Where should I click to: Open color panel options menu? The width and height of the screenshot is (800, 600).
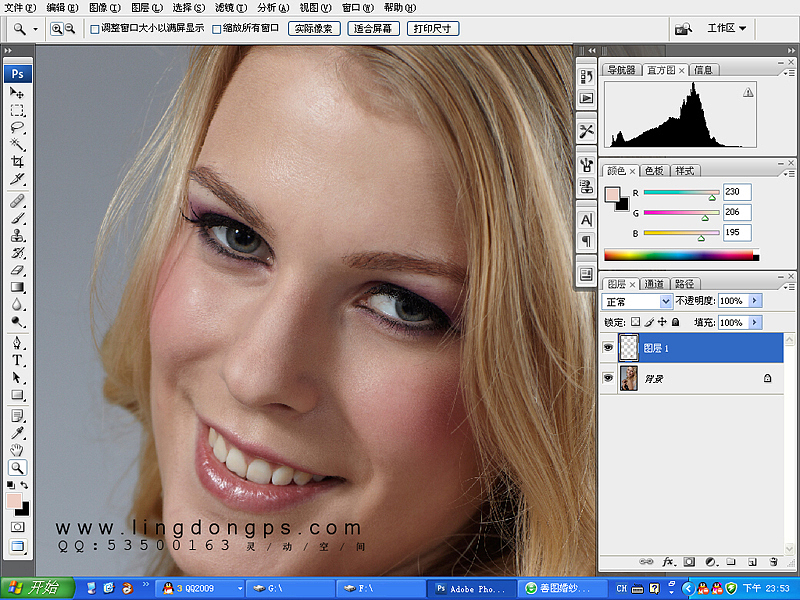(788, 174)
